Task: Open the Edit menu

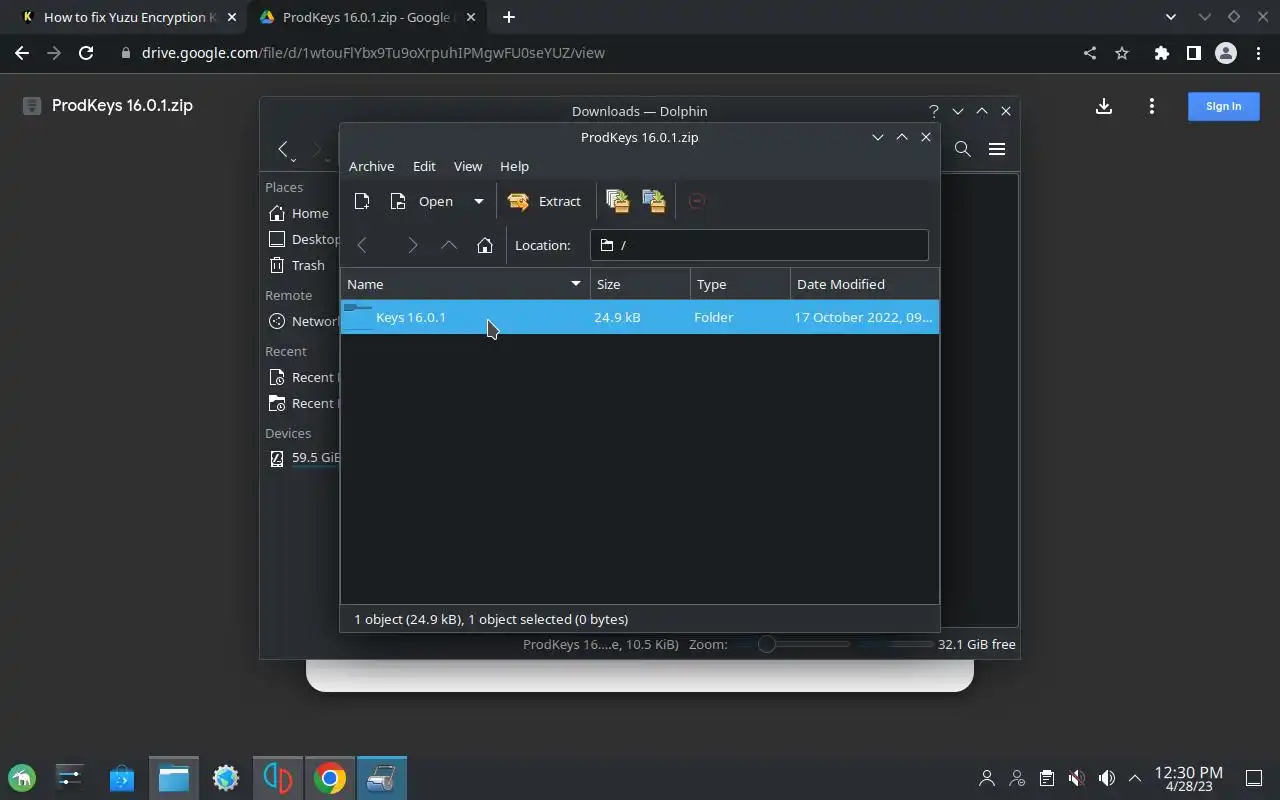Action: (x=424, y=166)
